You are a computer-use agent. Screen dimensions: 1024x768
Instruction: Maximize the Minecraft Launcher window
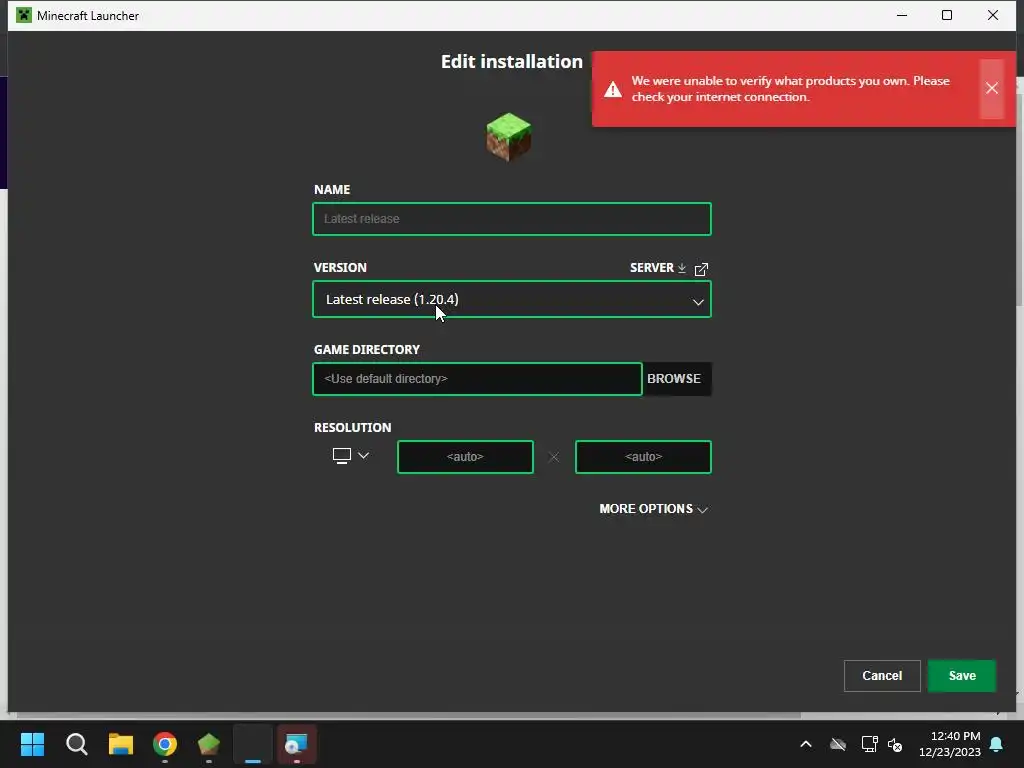947,15
